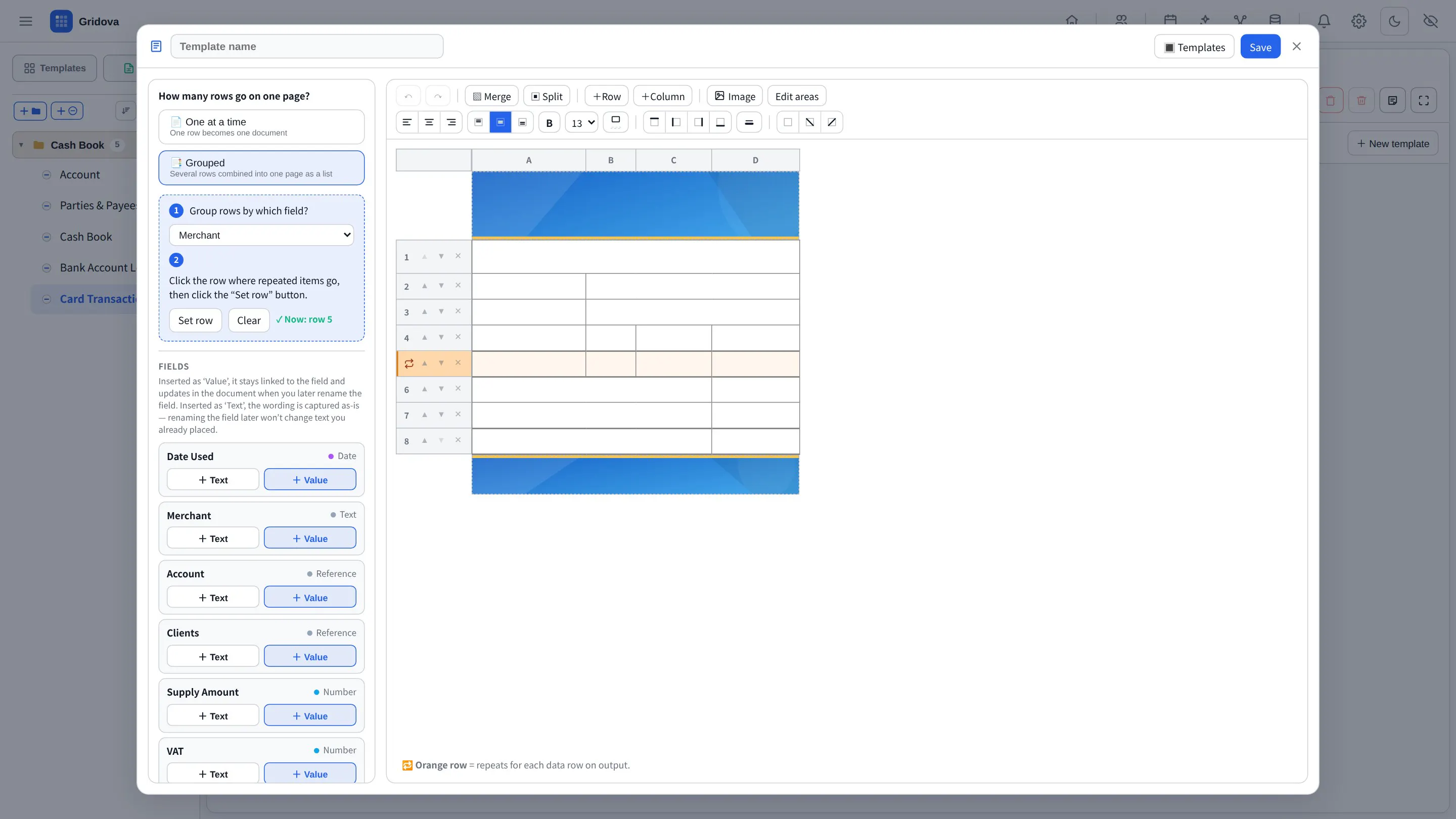This screenshot has width=1456, height=819.
Task: Open the font size 13 dropdown
Action: [x=581, y=123]
